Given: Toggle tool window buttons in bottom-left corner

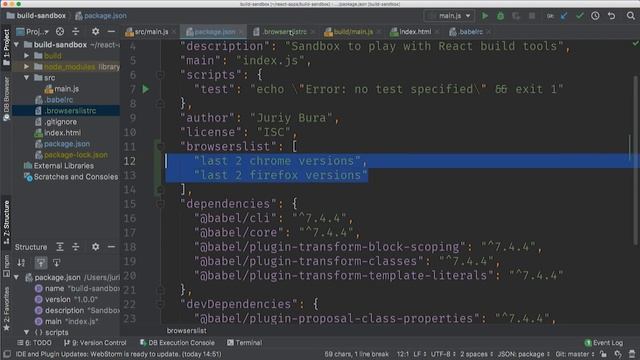Looking at the screenshot, I should click(7, 354).
